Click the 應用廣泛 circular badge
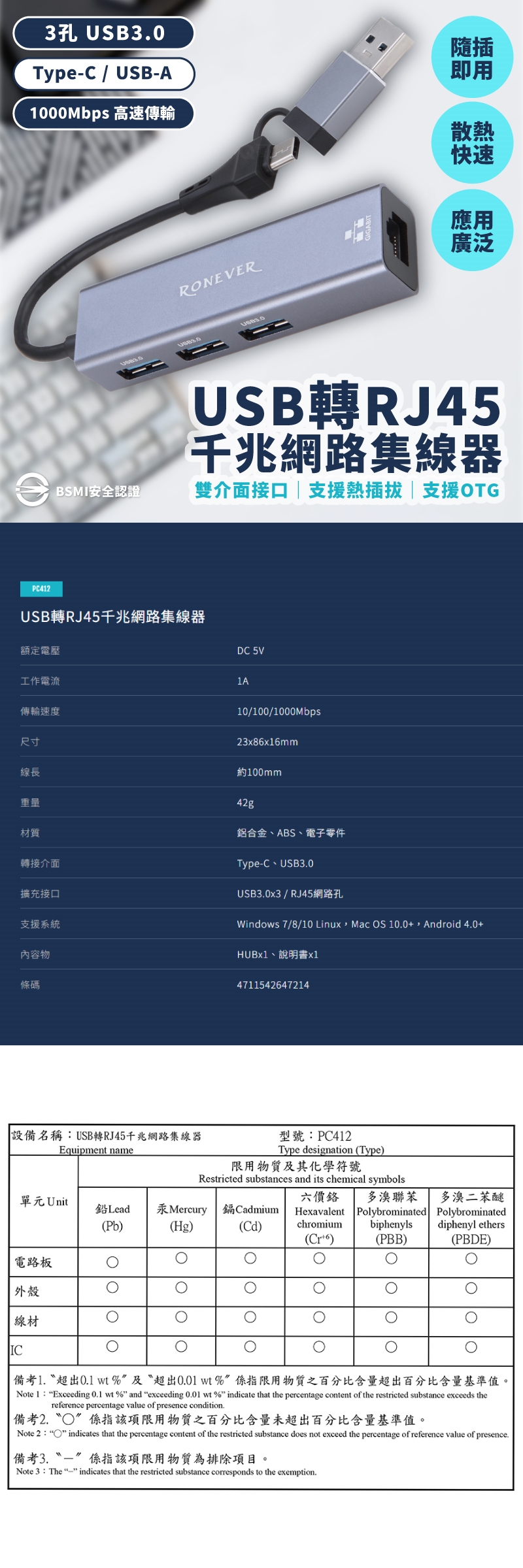Screen dimensions: 523x1568 pyautogui.click(x=472, y=231)
